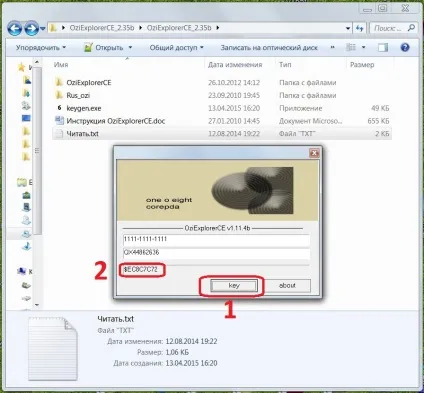The width and height of the screenshot is (424, 393).
Task: Show more toolbar commands chevron
Action: [332, 47]
